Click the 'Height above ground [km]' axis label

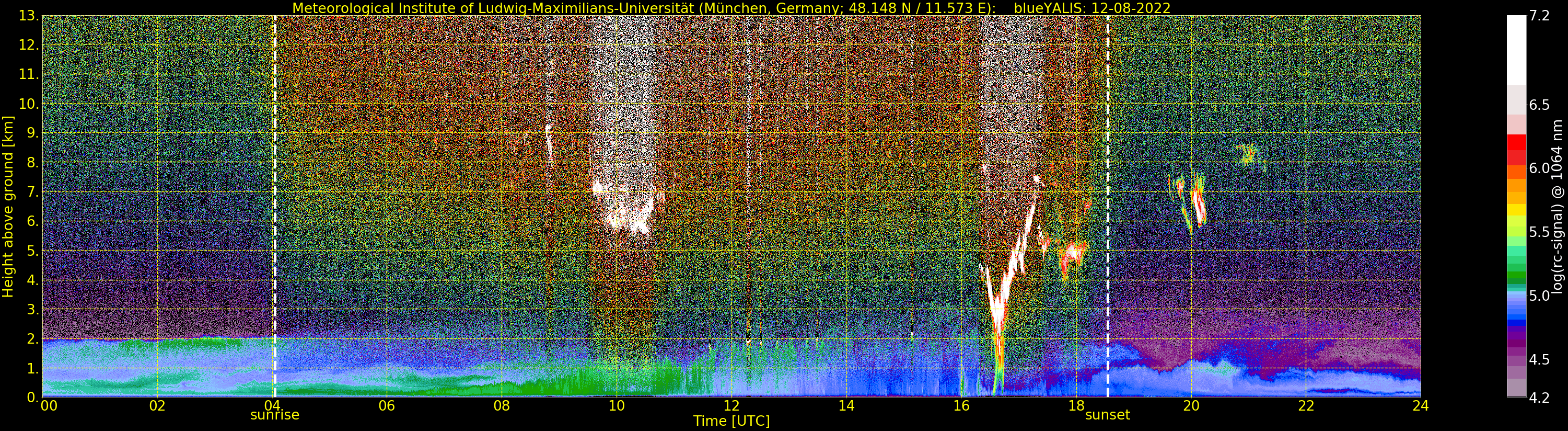click(x=8, y=206)
